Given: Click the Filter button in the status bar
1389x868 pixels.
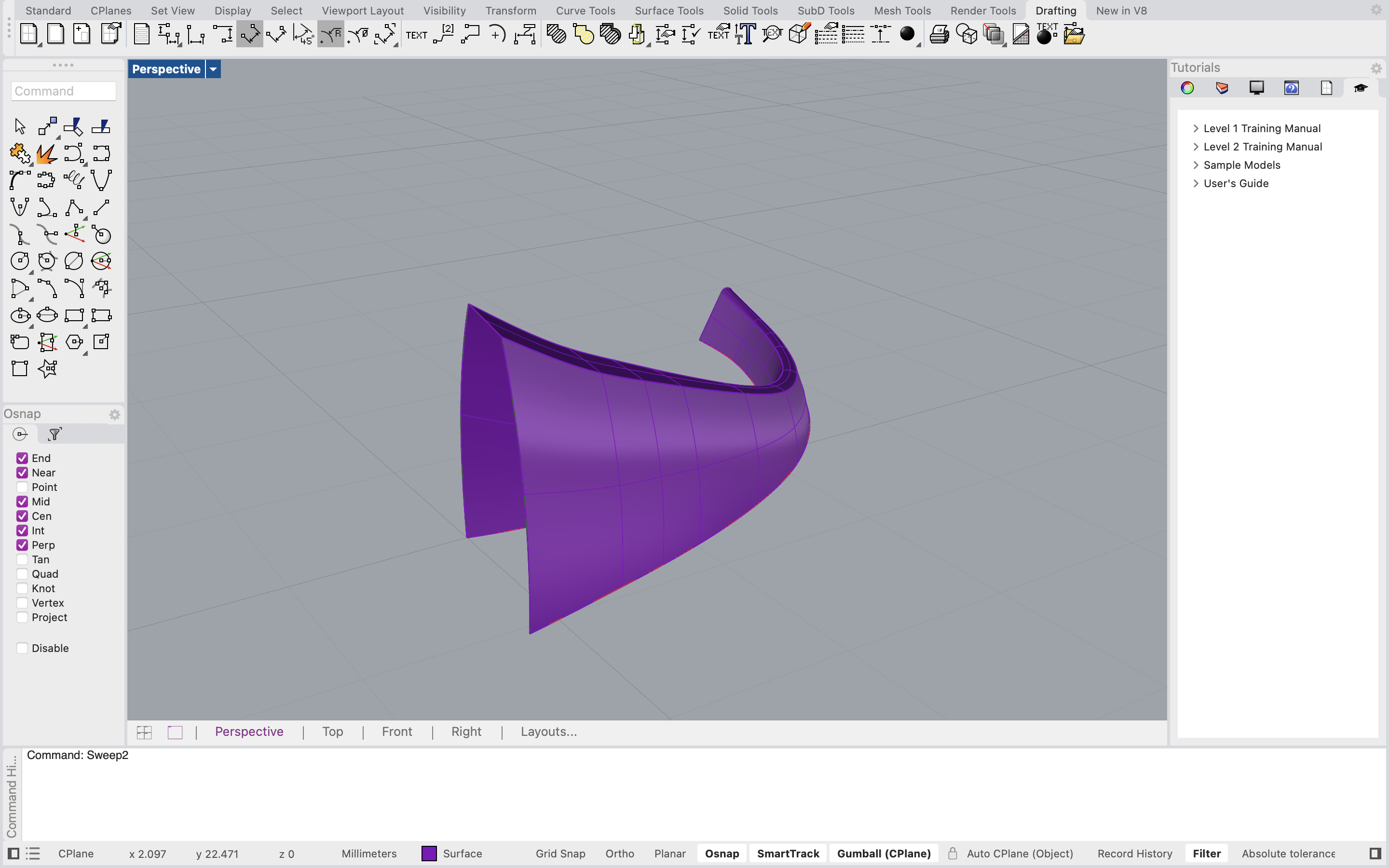Looking at the screenshot, I should click(x=1207, y=853).
